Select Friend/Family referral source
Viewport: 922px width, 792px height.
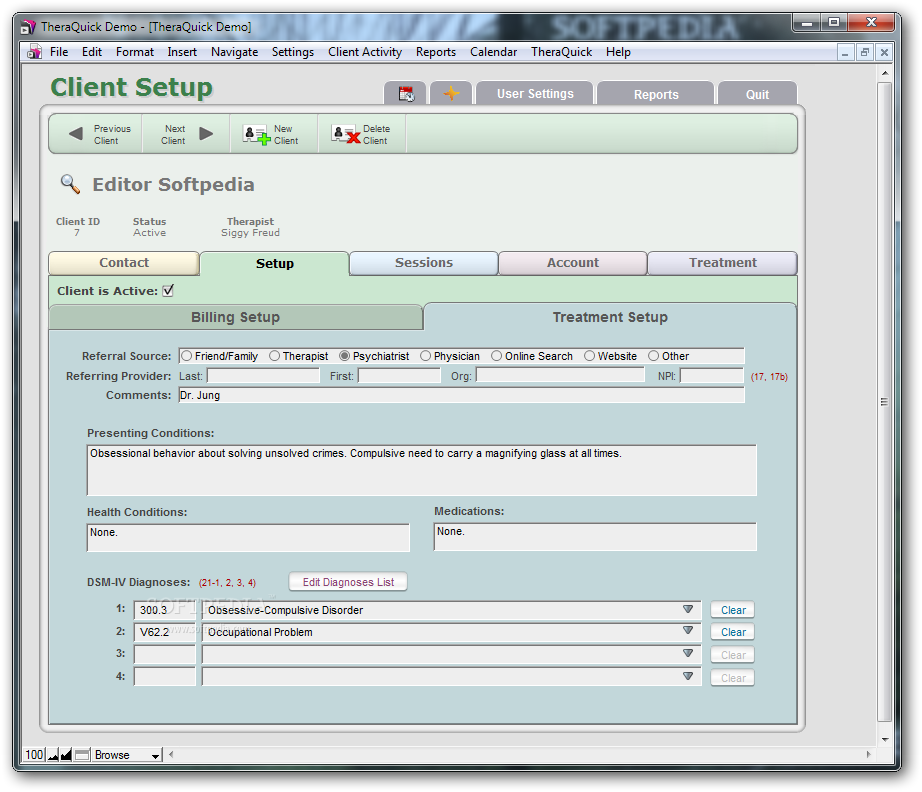point(187,356)
